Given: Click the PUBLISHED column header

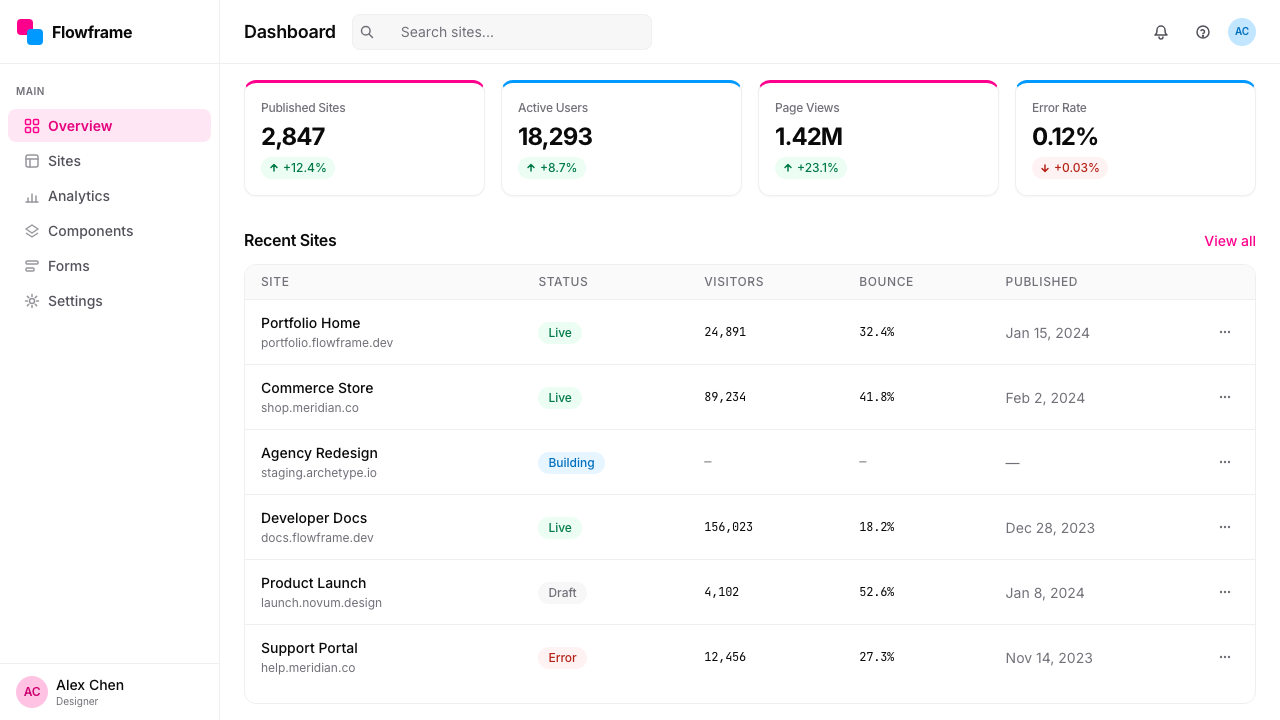Looking at the screenshot, I should pos(1041,282).
